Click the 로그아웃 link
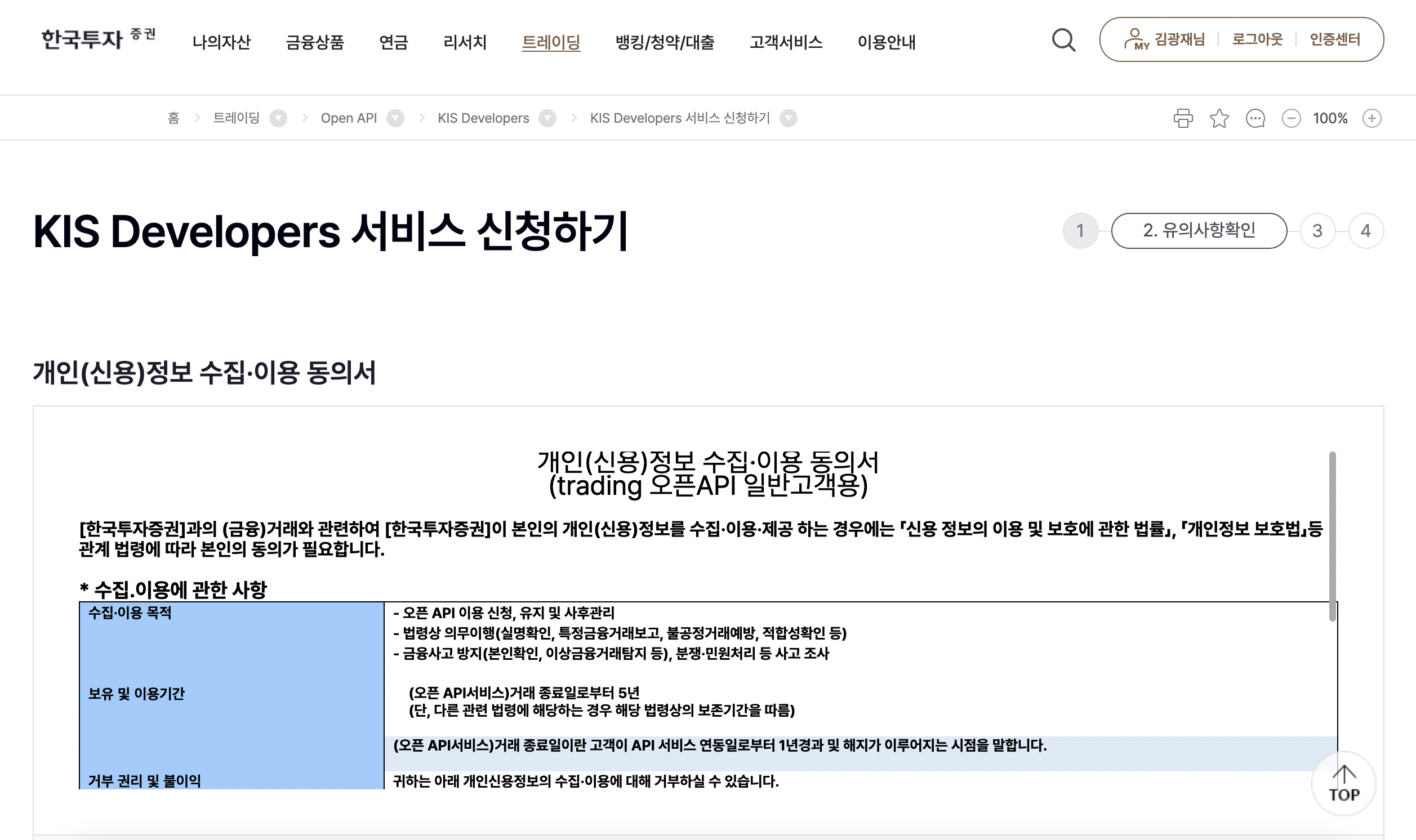Screen dimensions: 1416x840 [x=1257, y=39]
